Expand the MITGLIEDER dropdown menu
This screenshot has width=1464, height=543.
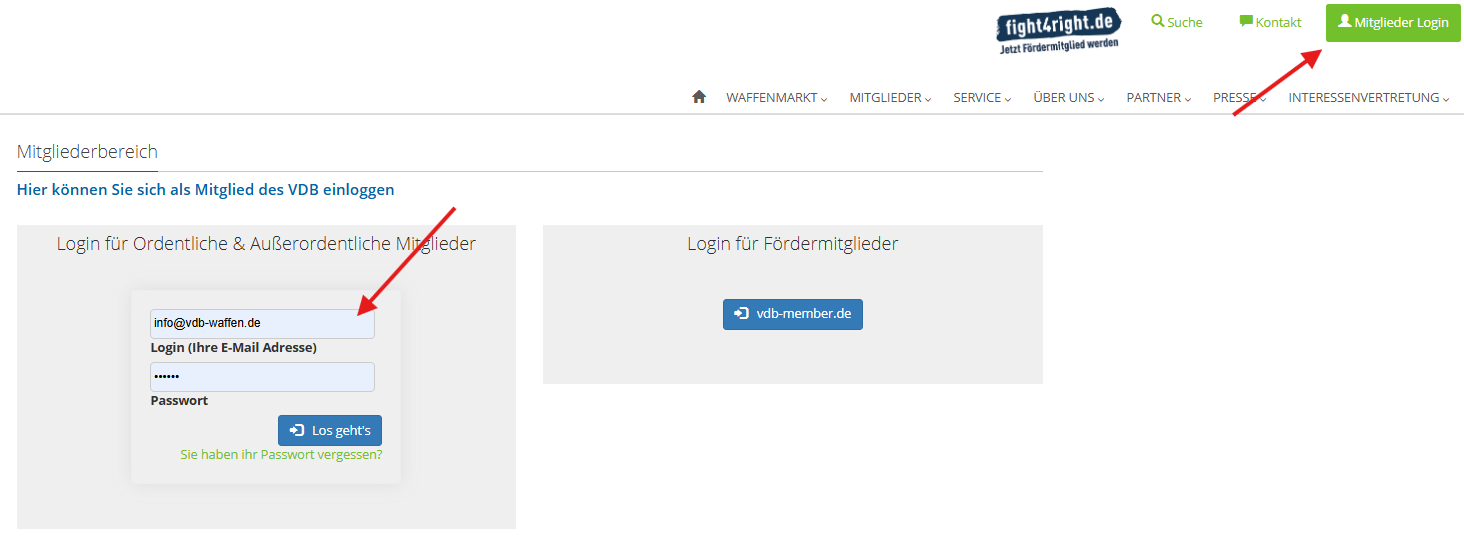click(890, 98)
